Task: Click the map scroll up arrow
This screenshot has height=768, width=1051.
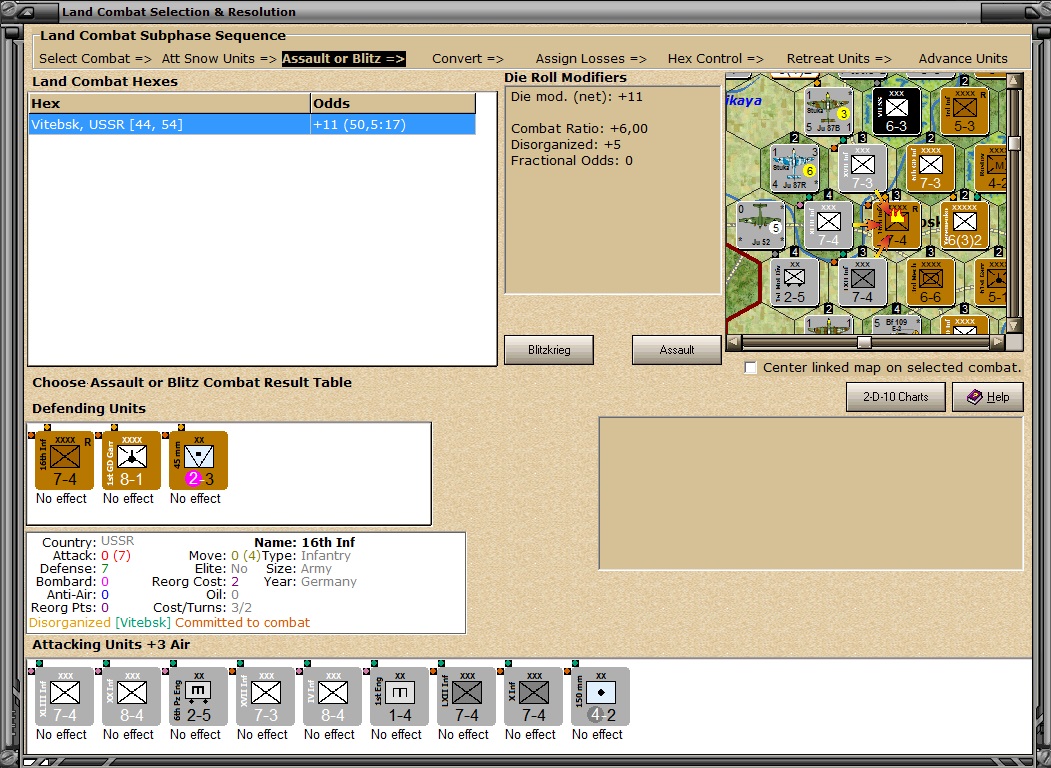Action: (x=1015, y=81)
